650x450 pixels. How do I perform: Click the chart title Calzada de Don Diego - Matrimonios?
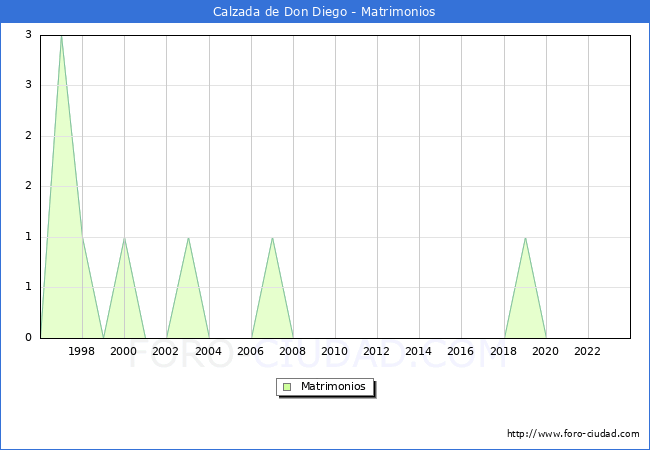(324, 12)
